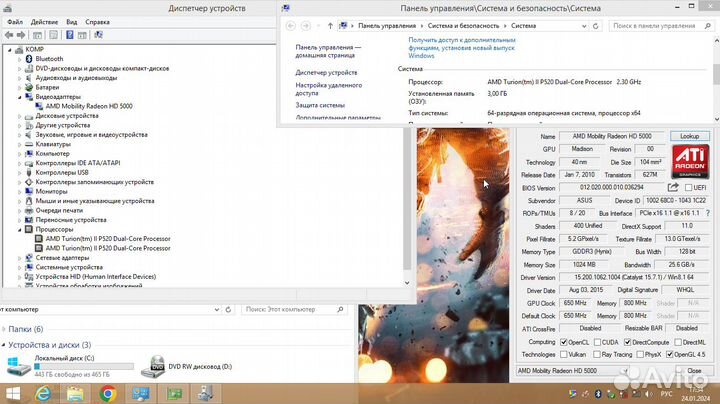This screenshot has height=404, width=720.
Task: Open the Действие menu
Action: pos(44,21)
